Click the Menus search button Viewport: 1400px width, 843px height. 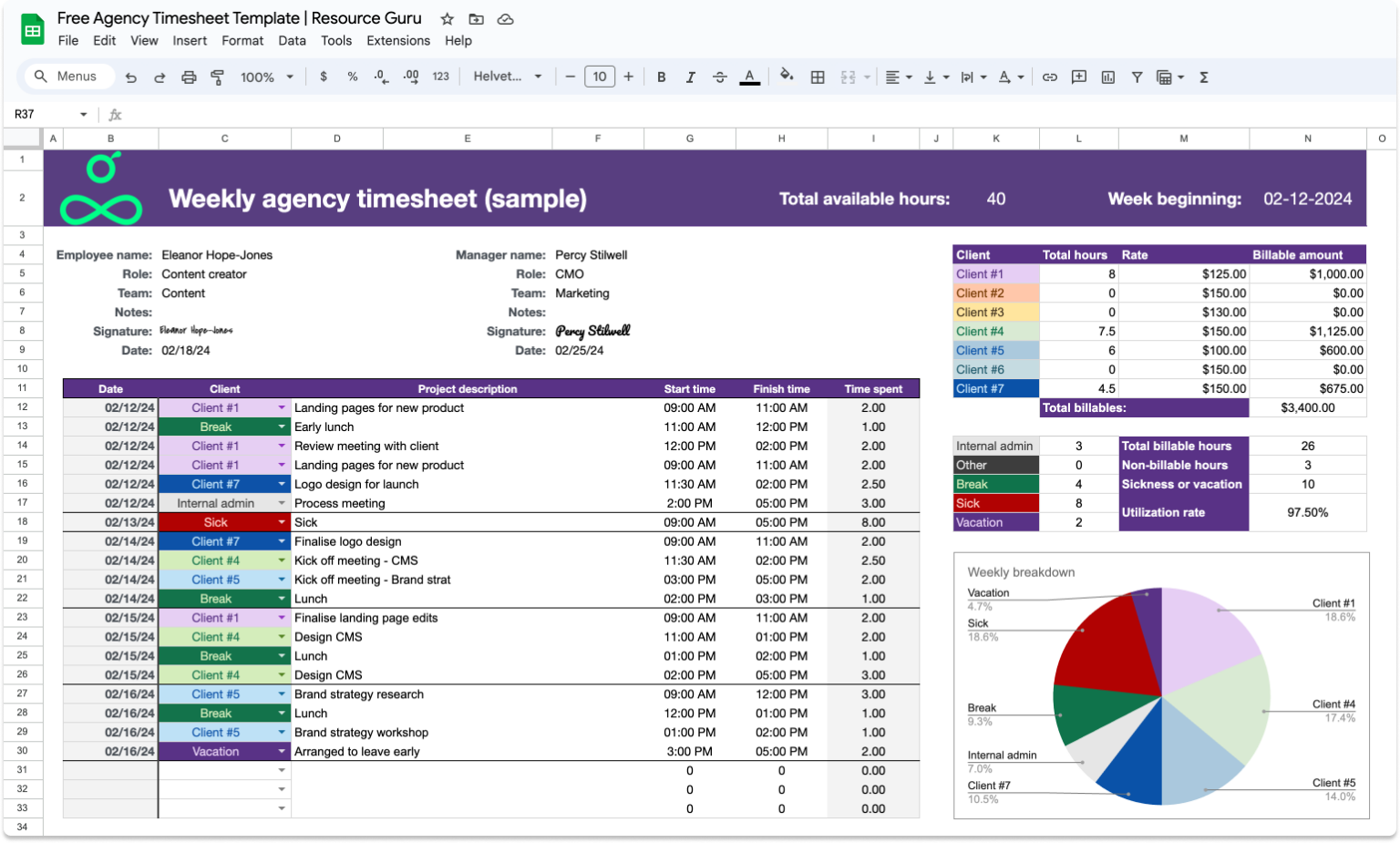click(67, 76)
